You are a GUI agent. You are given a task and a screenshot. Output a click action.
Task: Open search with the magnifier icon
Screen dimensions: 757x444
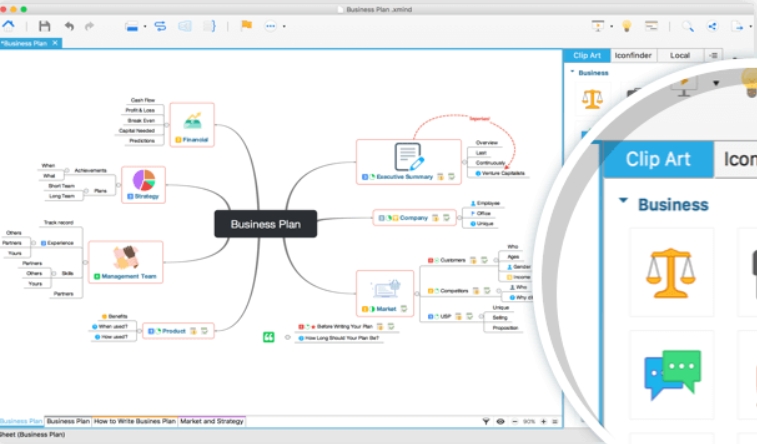pyautogui.click(x=687, y=27)
